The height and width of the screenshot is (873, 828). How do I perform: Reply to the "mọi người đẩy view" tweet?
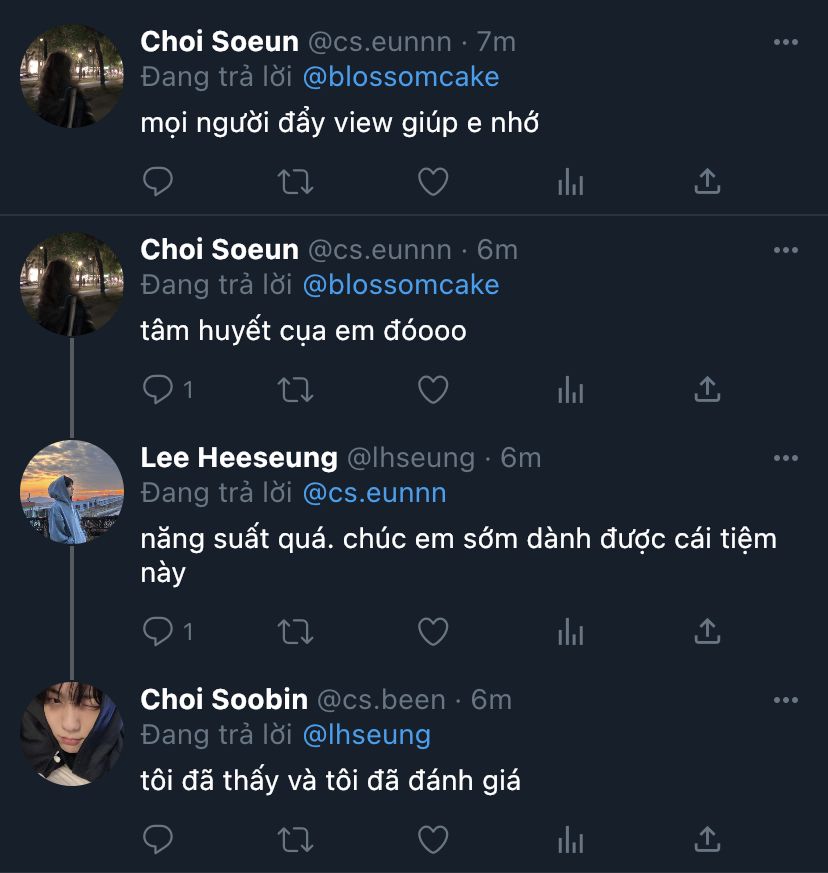tap(158, 182)
